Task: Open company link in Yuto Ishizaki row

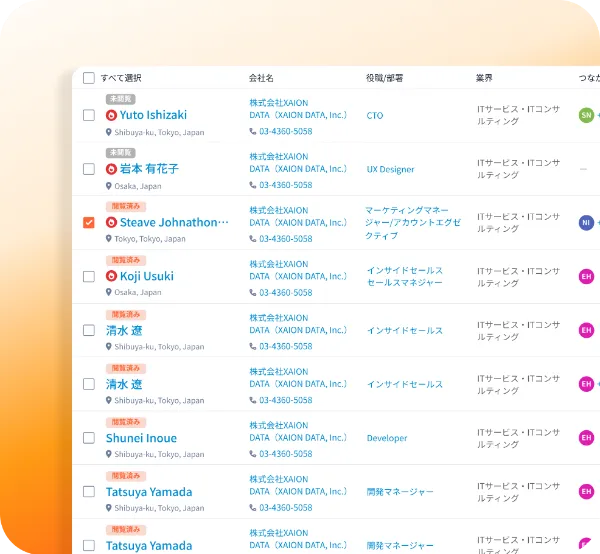Action: tap(298, 109)
